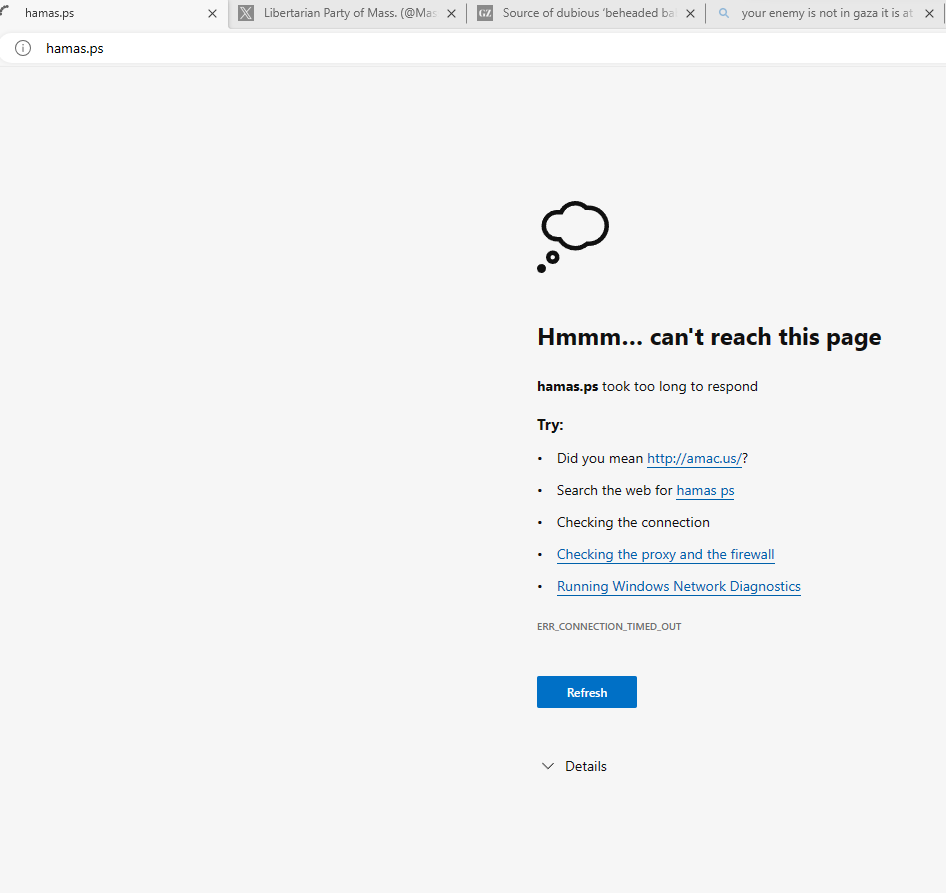The image size is (946, 893).
Task: Click the loading spinner on hamas.ps tab
Action: coord(4,9)
